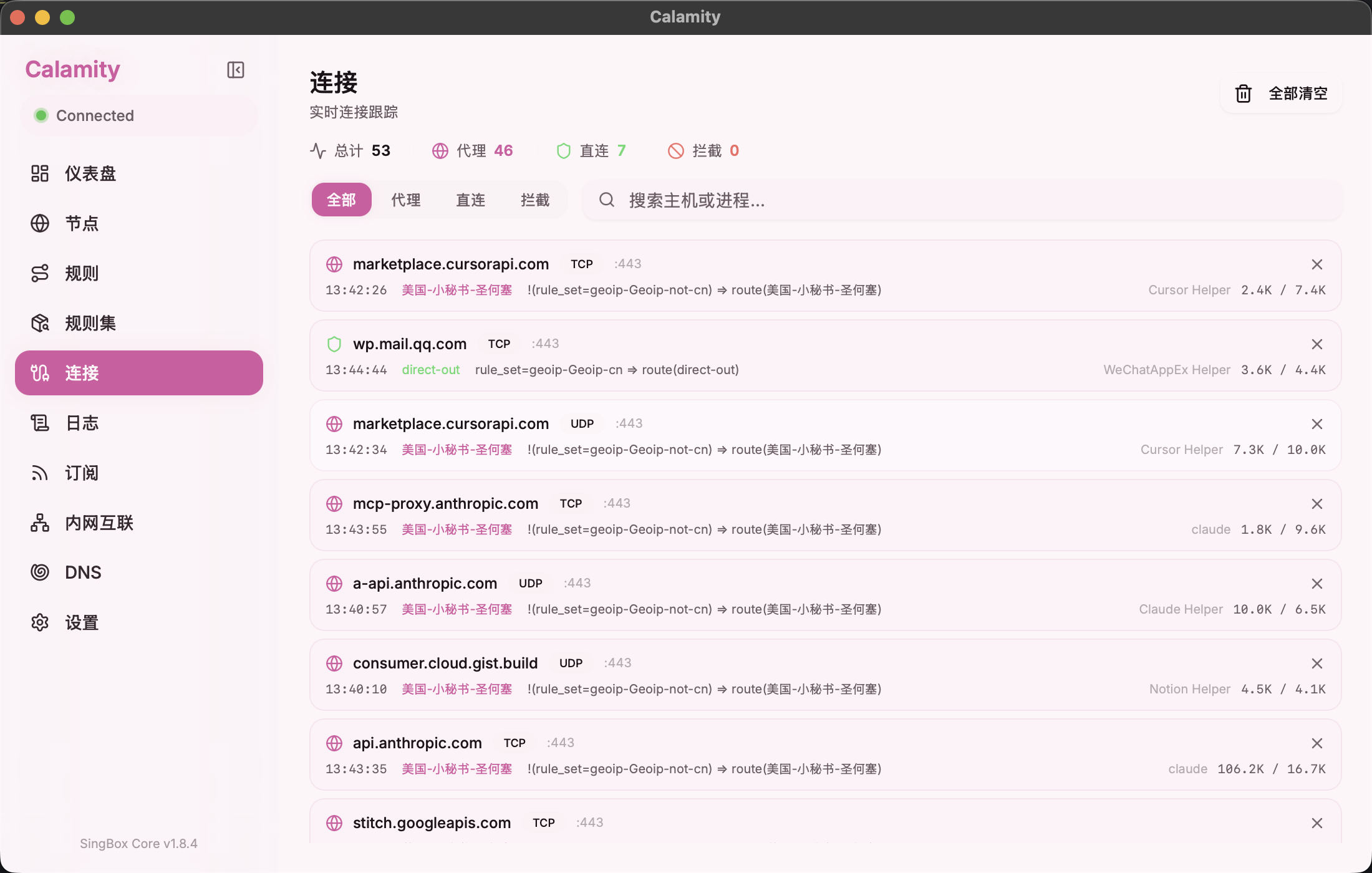Open the 订阅 subscriptions page
The height and width of the screenshot is (873, 1372).
[x=82, y=473]
